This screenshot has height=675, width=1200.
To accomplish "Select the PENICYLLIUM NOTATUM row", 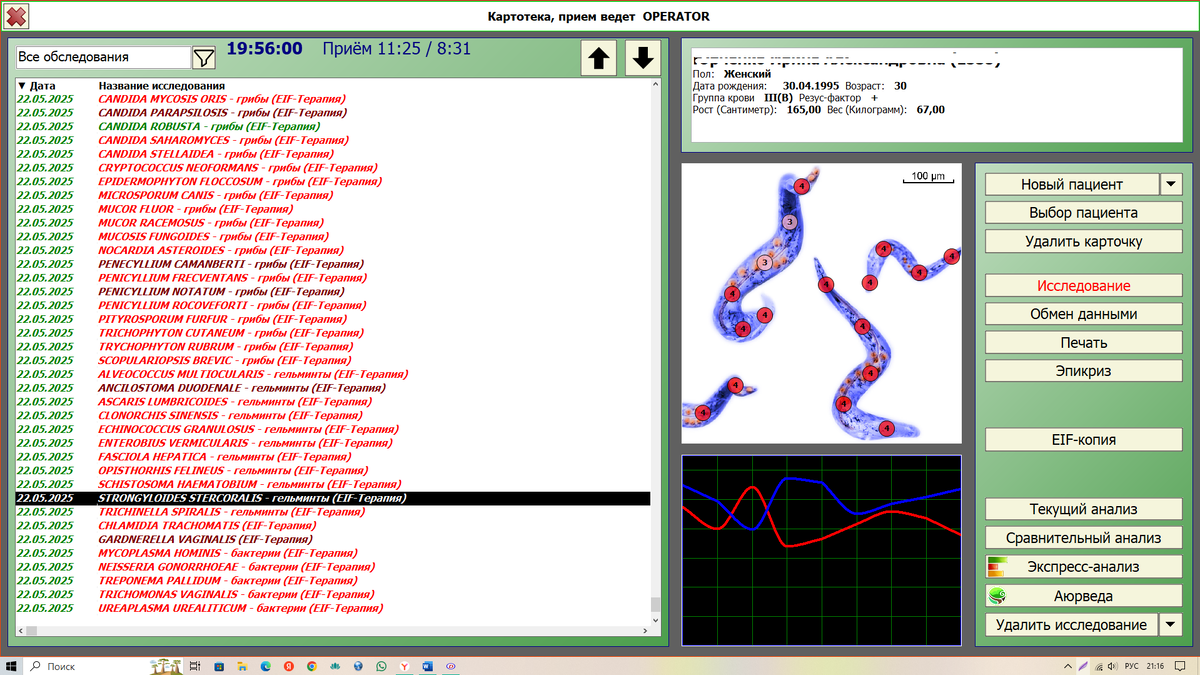I will 332,292.
